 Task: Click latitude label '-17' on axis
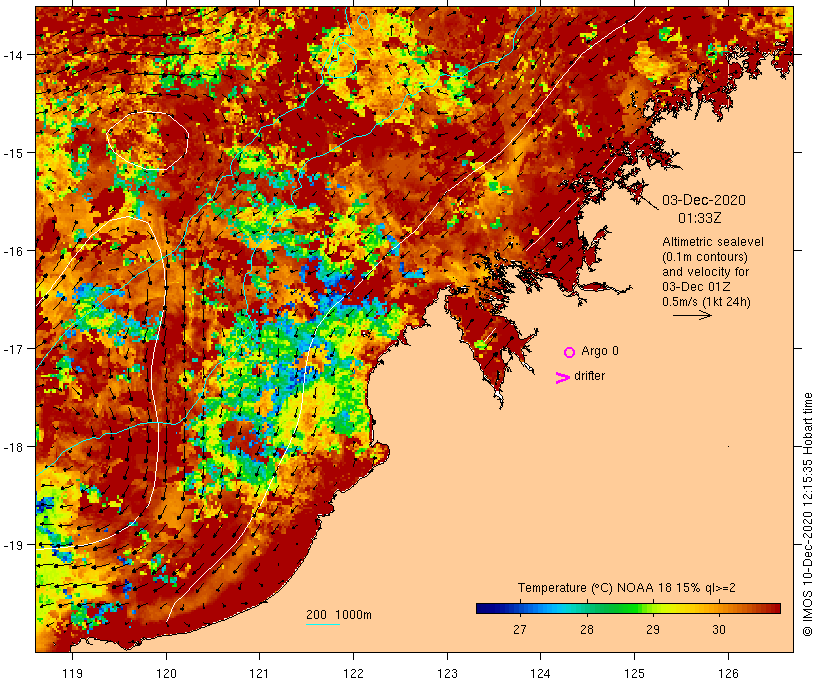(13, 349)
